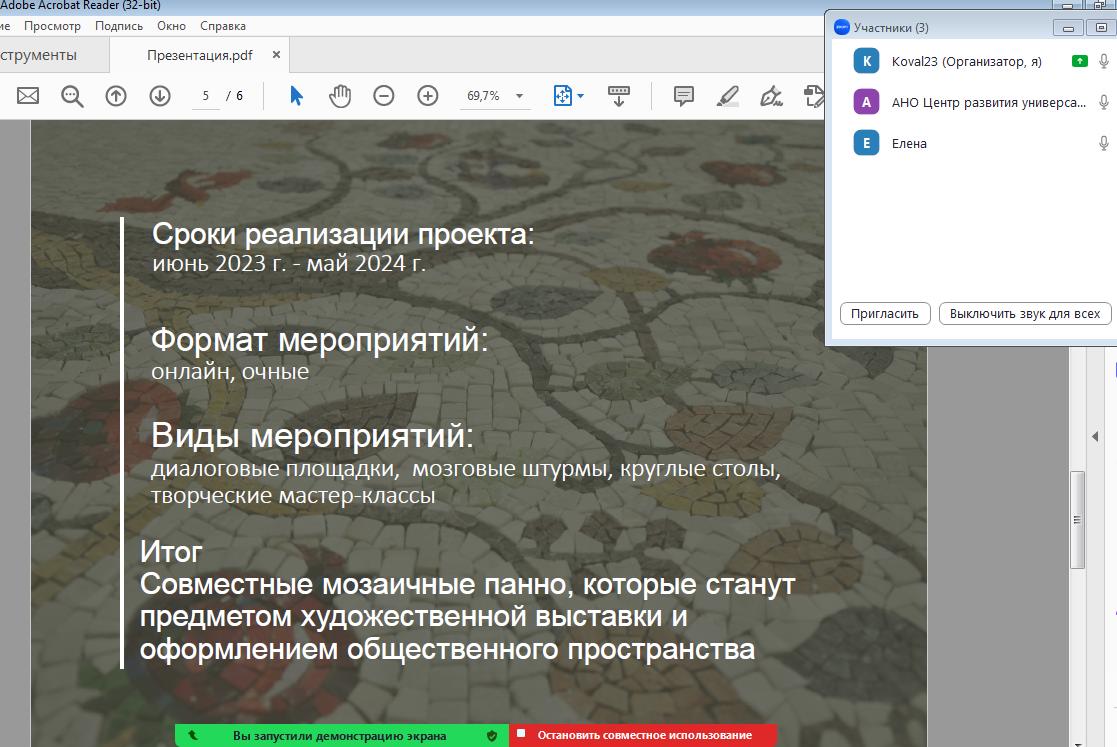This screenshot has width=1117, height=747.
Task: Click the heading Итог
Action: [x=171, y=552]
